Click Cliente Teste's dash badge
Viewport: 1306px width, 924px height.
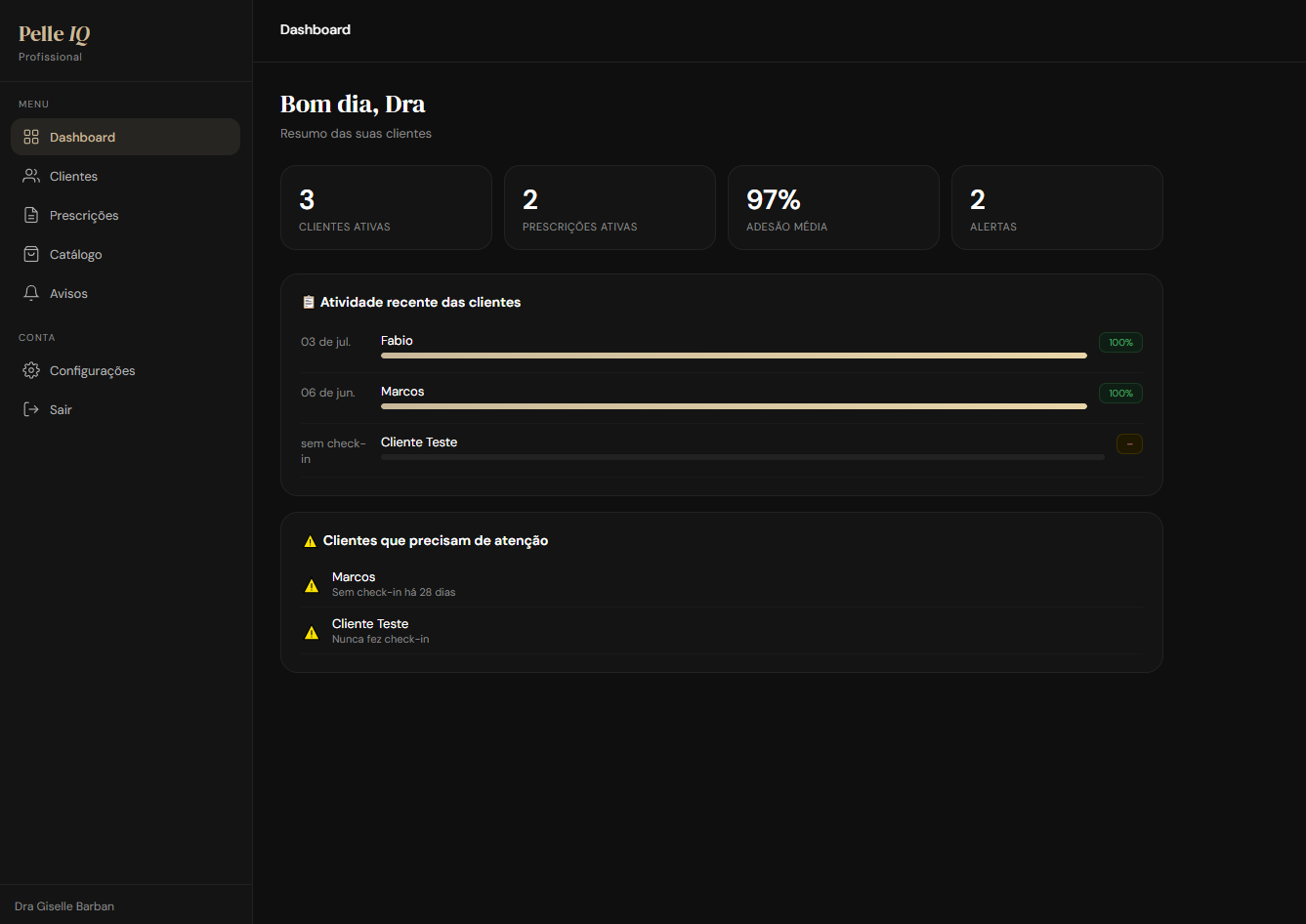click(1129, 444)
